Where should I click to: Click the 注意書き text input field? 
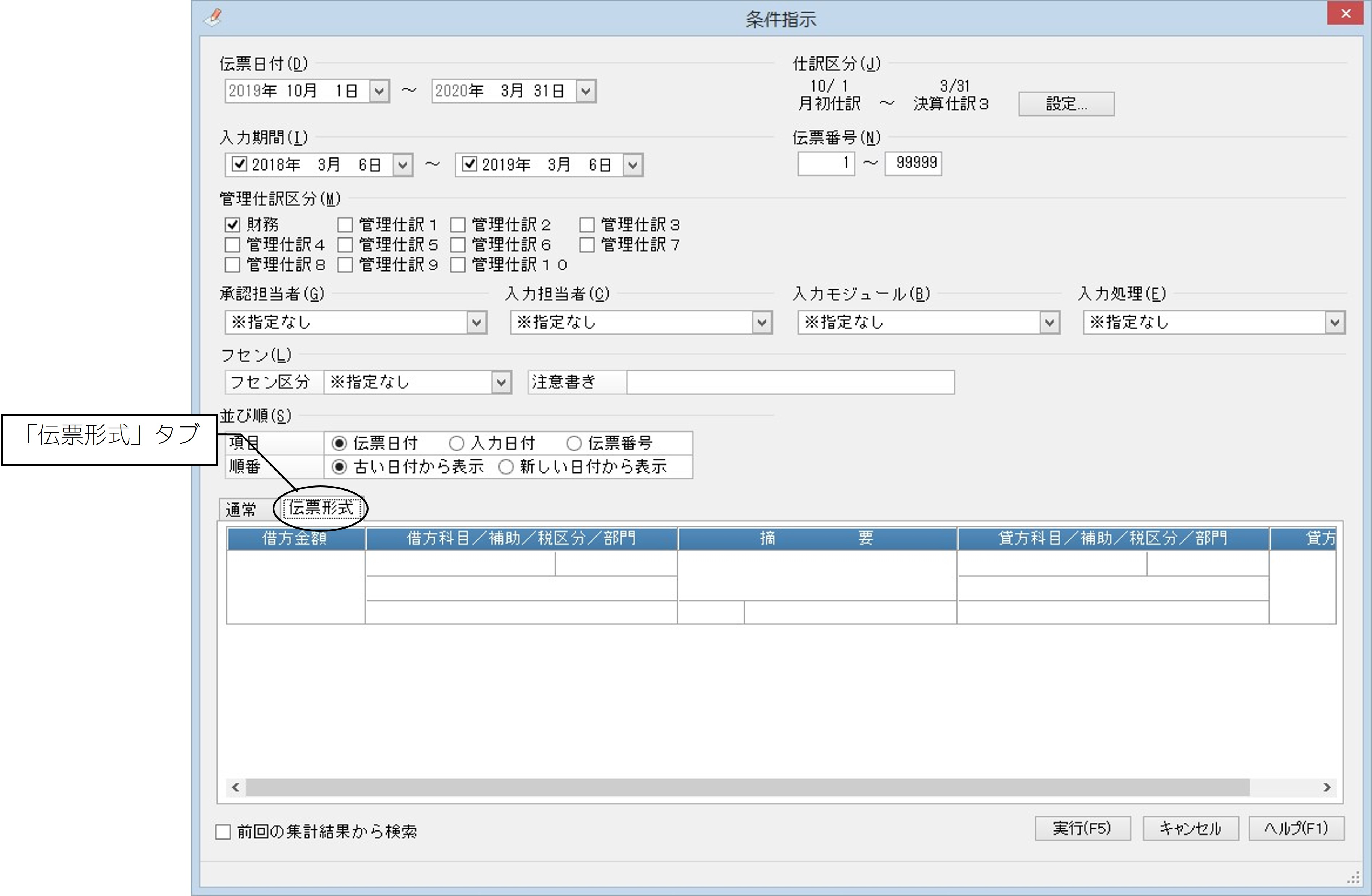(790, 382)
